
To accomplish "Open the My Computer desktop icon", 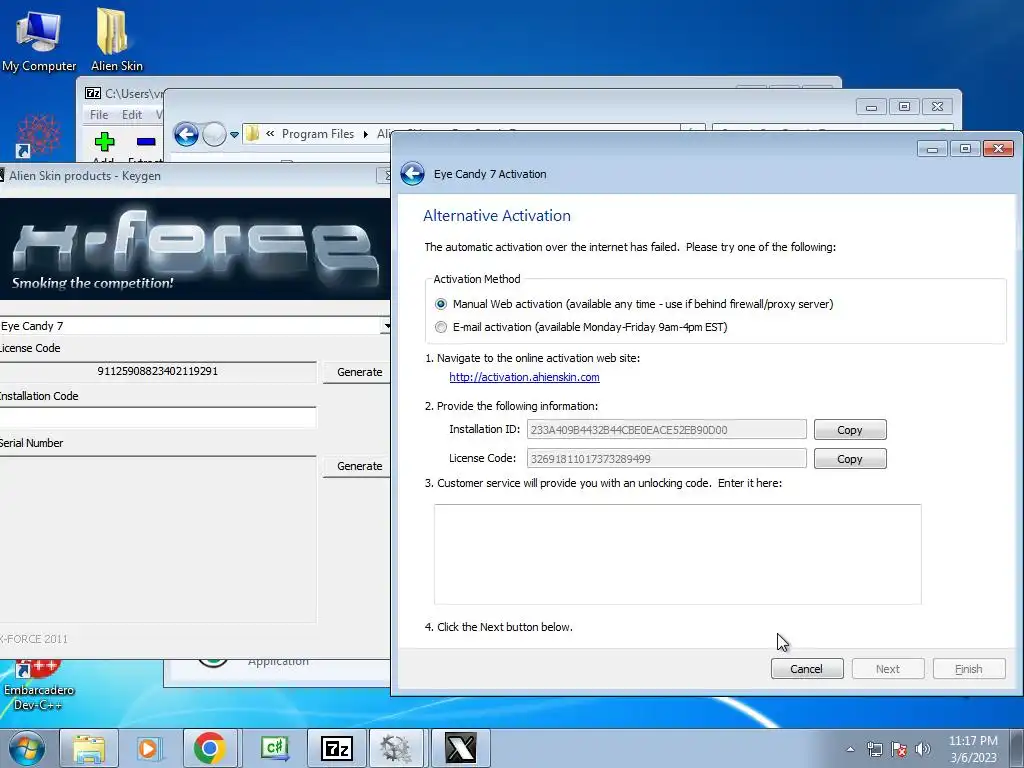I will 39,39.
